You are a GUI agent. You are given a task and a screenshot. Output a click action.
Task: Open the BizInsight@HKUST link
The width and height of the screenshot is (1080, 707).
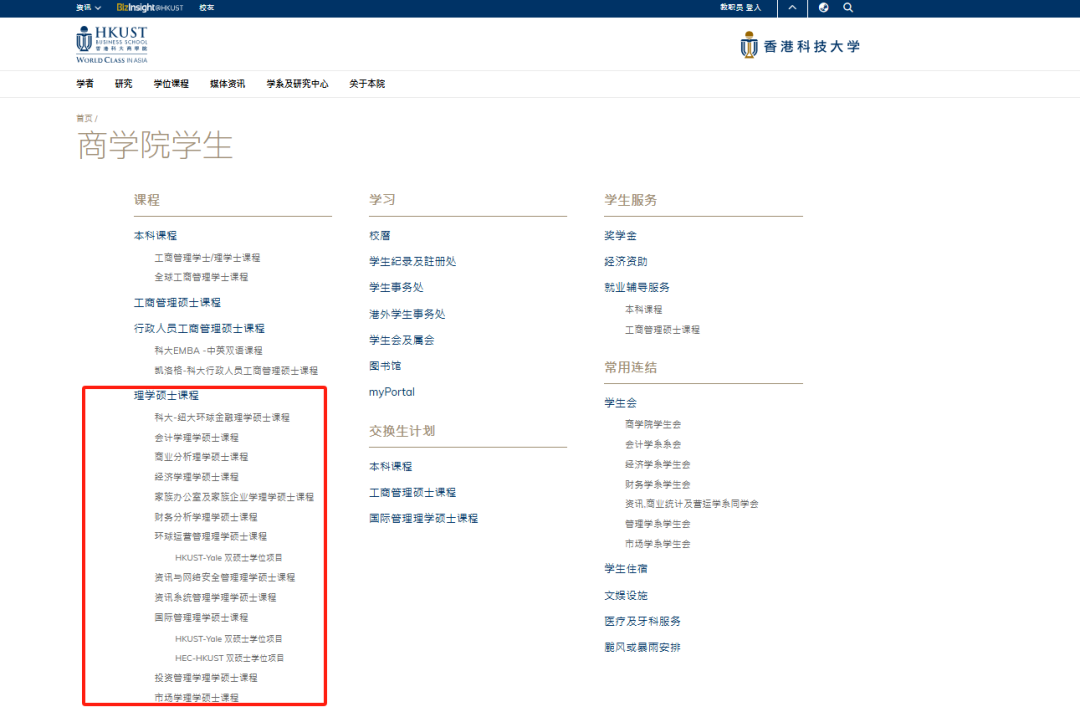[149, 8]
